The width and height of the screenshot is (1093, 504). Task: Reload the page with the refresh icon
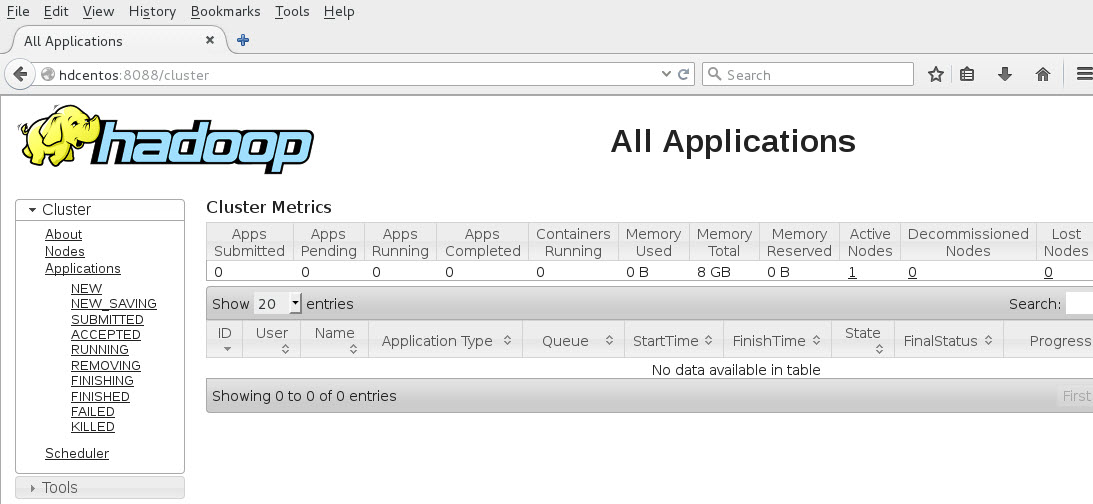pos(684,75)
